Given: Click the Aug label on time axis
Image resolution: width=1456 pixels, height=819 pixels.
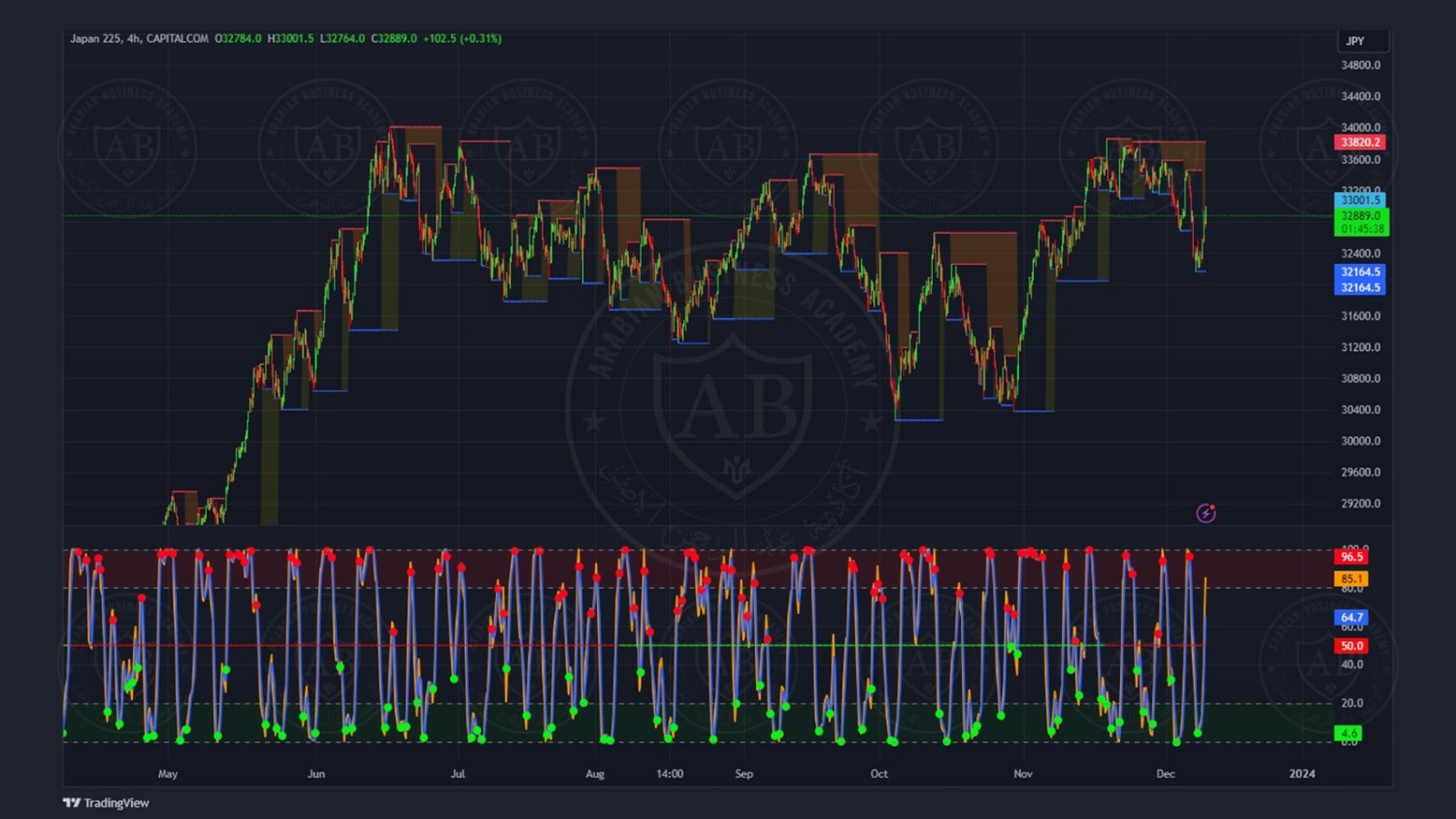Looking at the screenshot, I should 595,773.
